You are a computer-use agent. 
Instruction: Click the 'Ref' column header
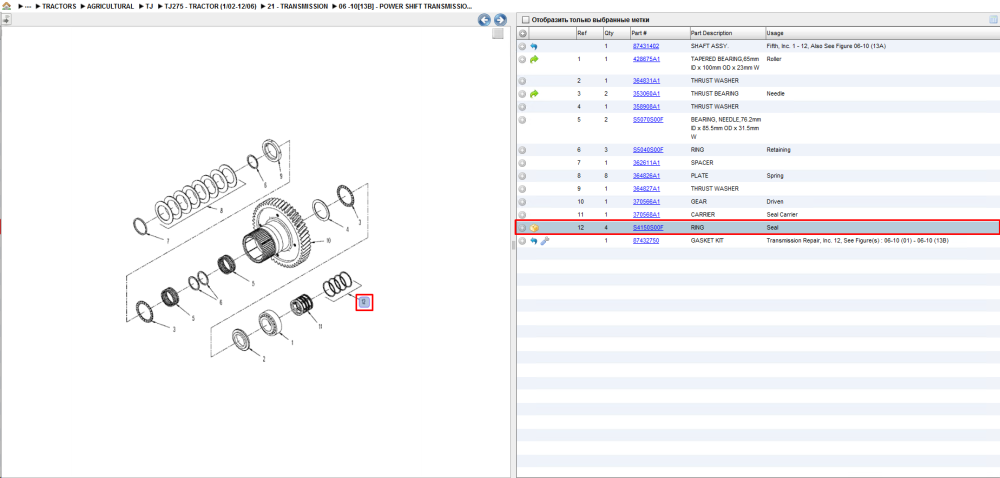[x=582, y=33]
